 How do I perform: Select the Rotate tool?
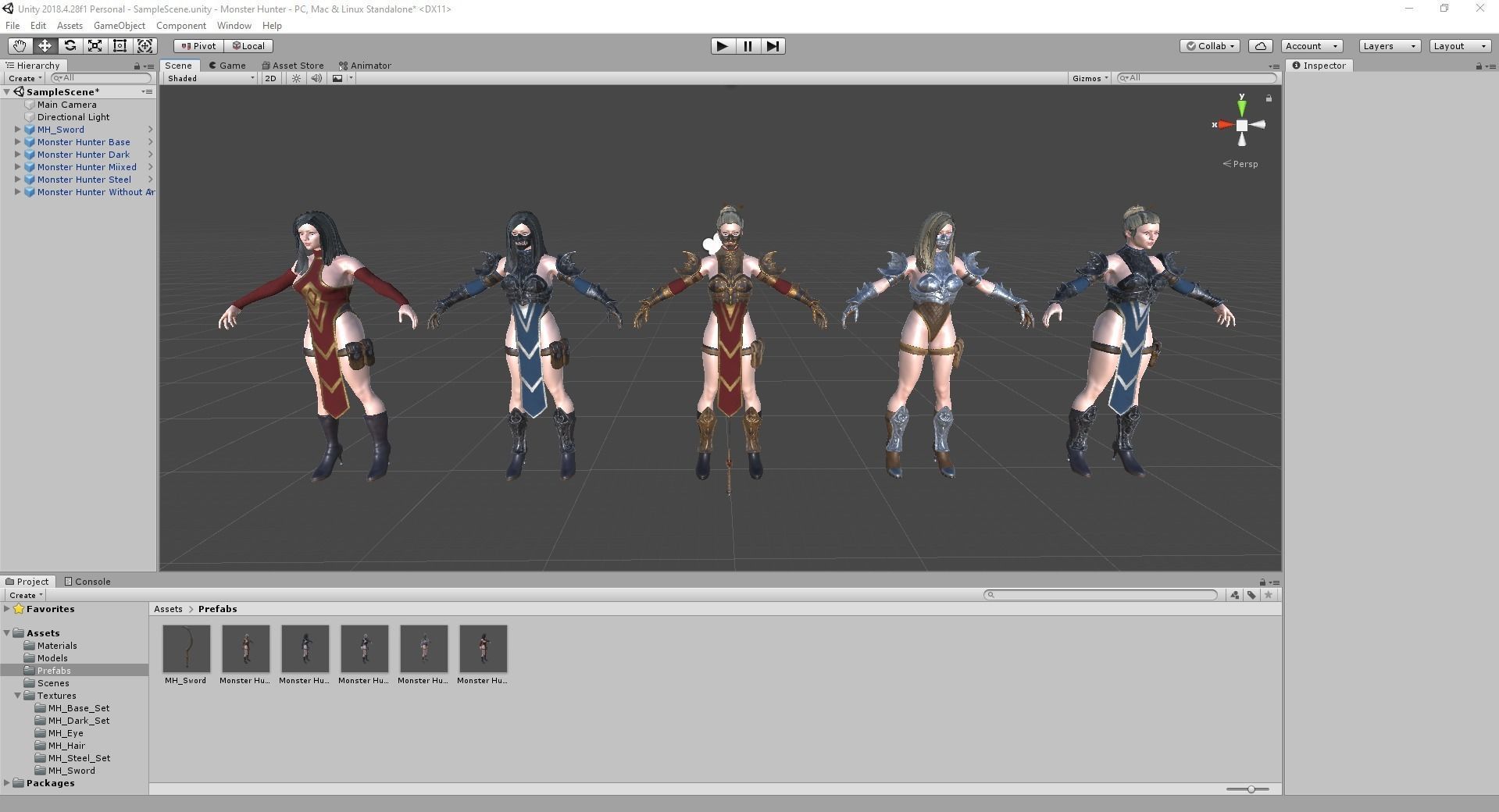click(70, 46)
